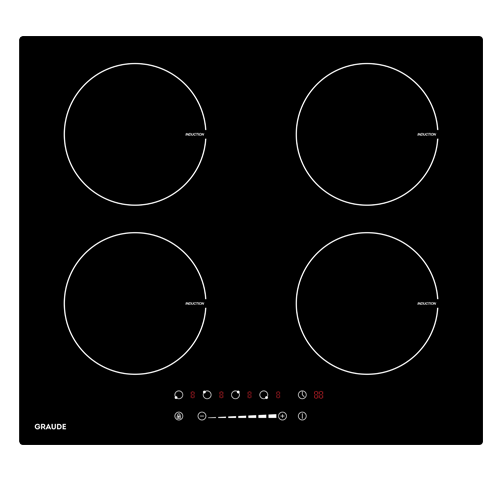Select the rear-left zone icon
500x480 pixels.
pos(207,395)
